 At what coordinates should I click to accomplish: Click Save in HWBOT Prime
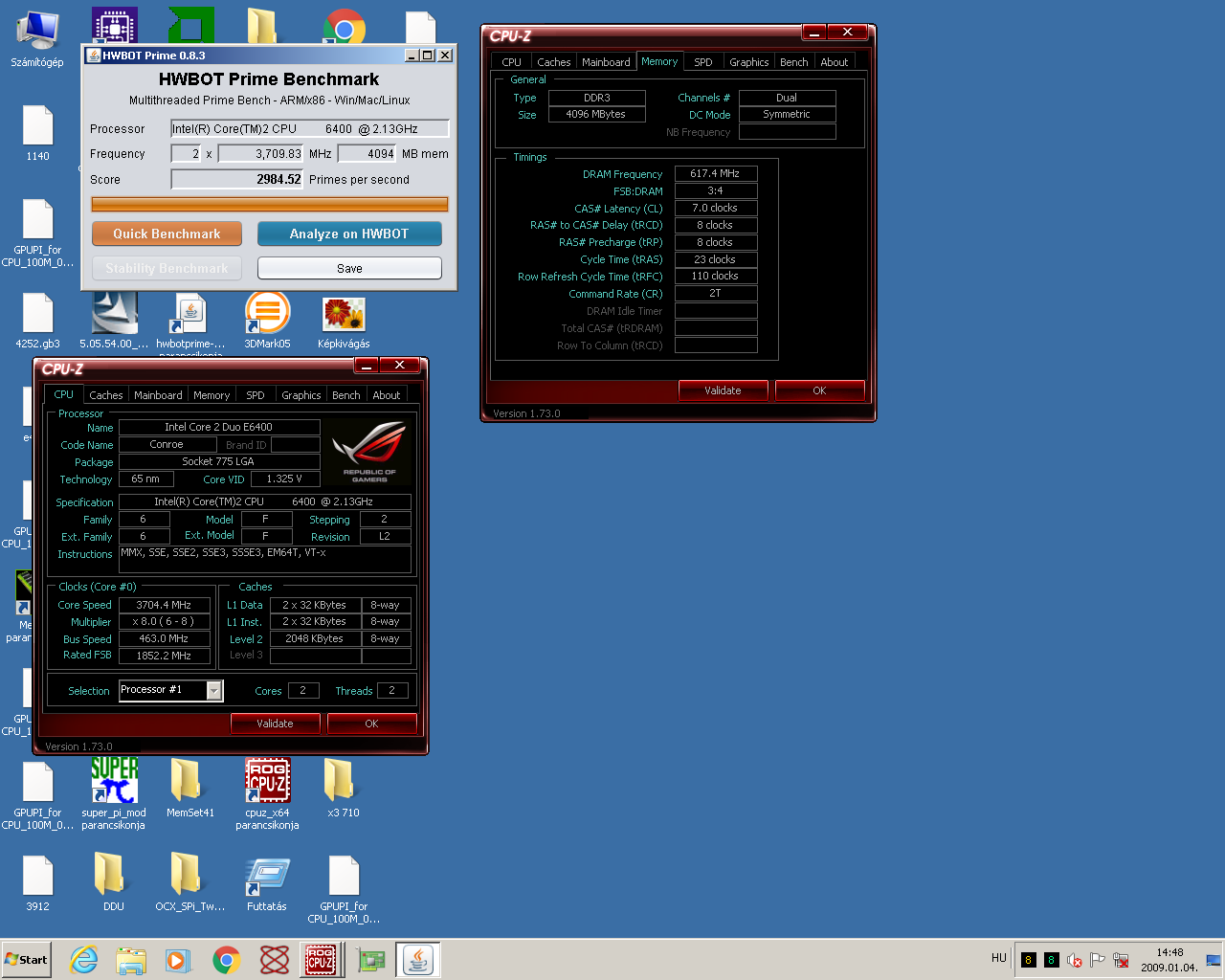coord(349,268)
